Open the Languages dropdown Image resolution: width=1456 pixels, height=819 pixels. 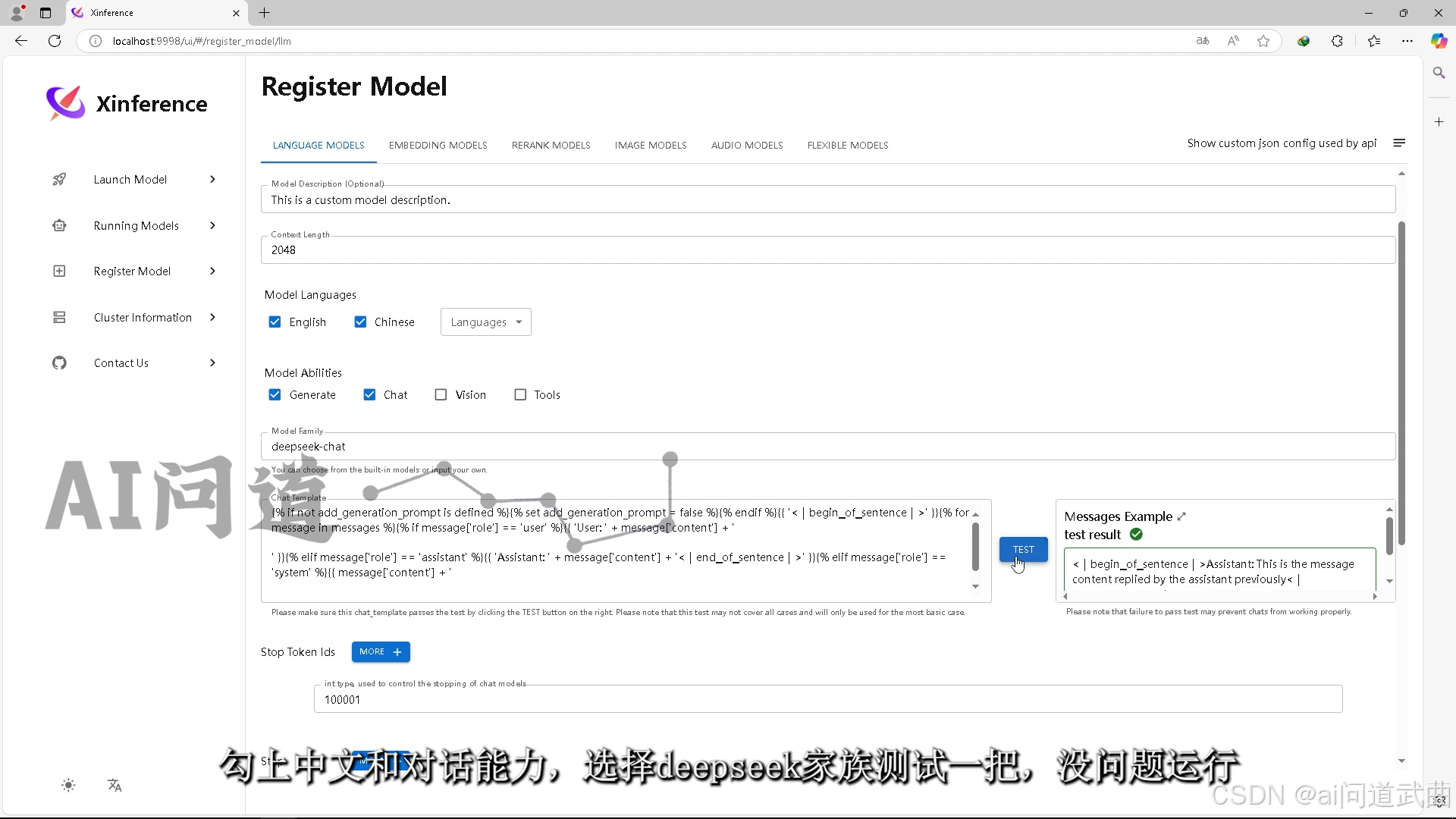485,322
